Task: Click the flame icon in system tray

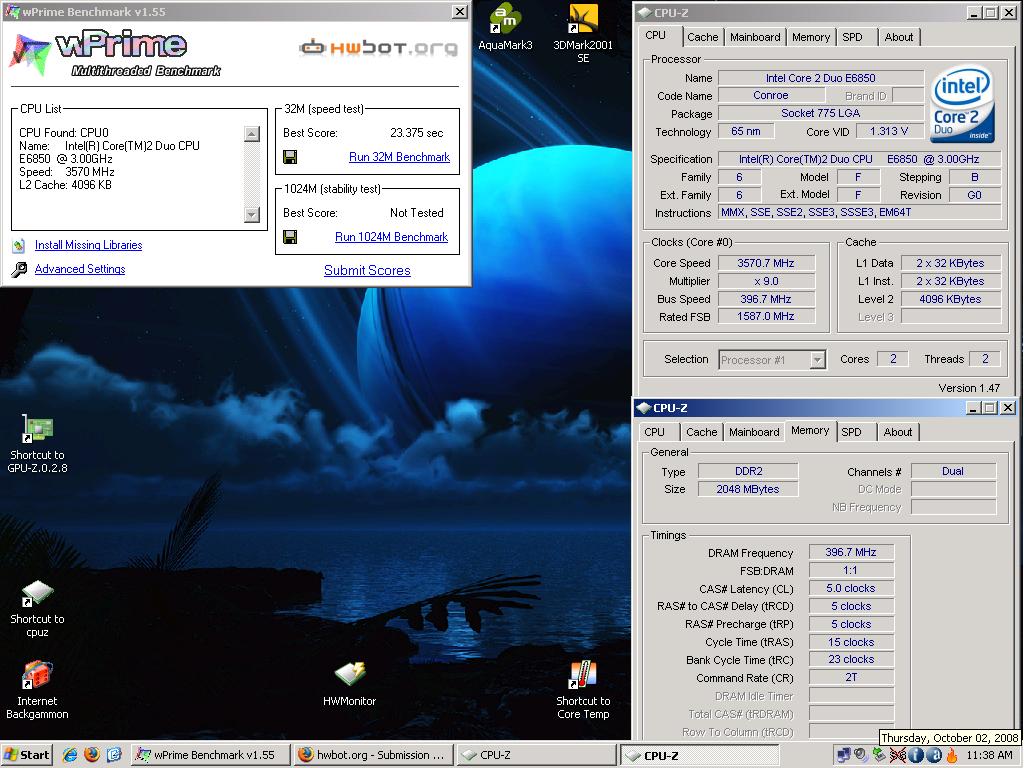Action: pyautogui.click(x=952, y=756)
